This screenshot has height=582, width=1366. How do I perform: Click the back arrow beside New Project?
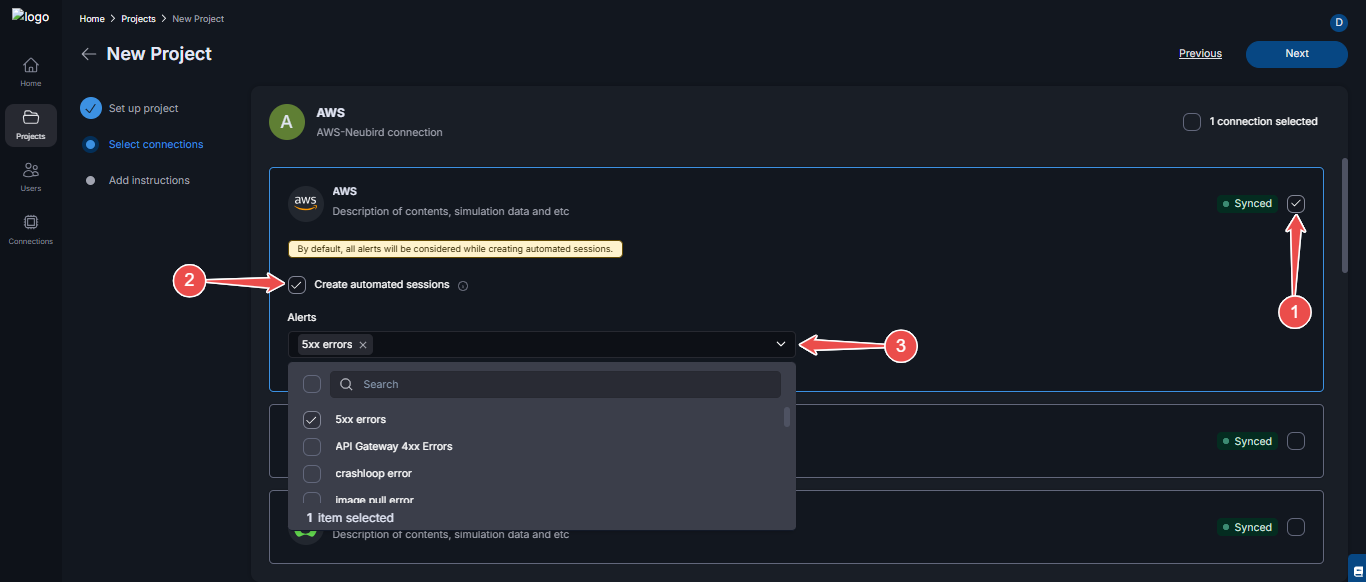(88, 54)
